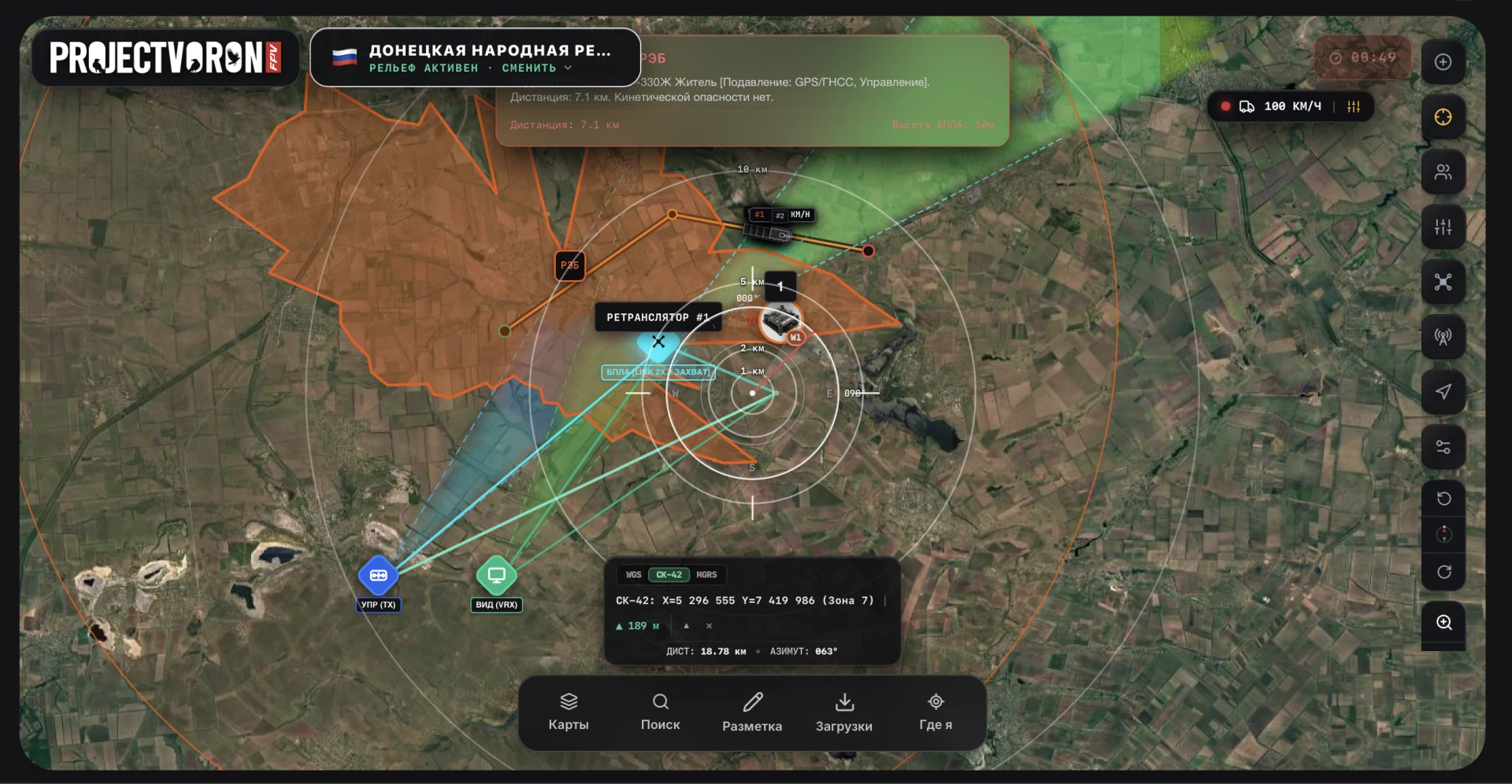Reset map north with compass icon
This screenshot has width=1512, height=784.
coord(1443,534)
